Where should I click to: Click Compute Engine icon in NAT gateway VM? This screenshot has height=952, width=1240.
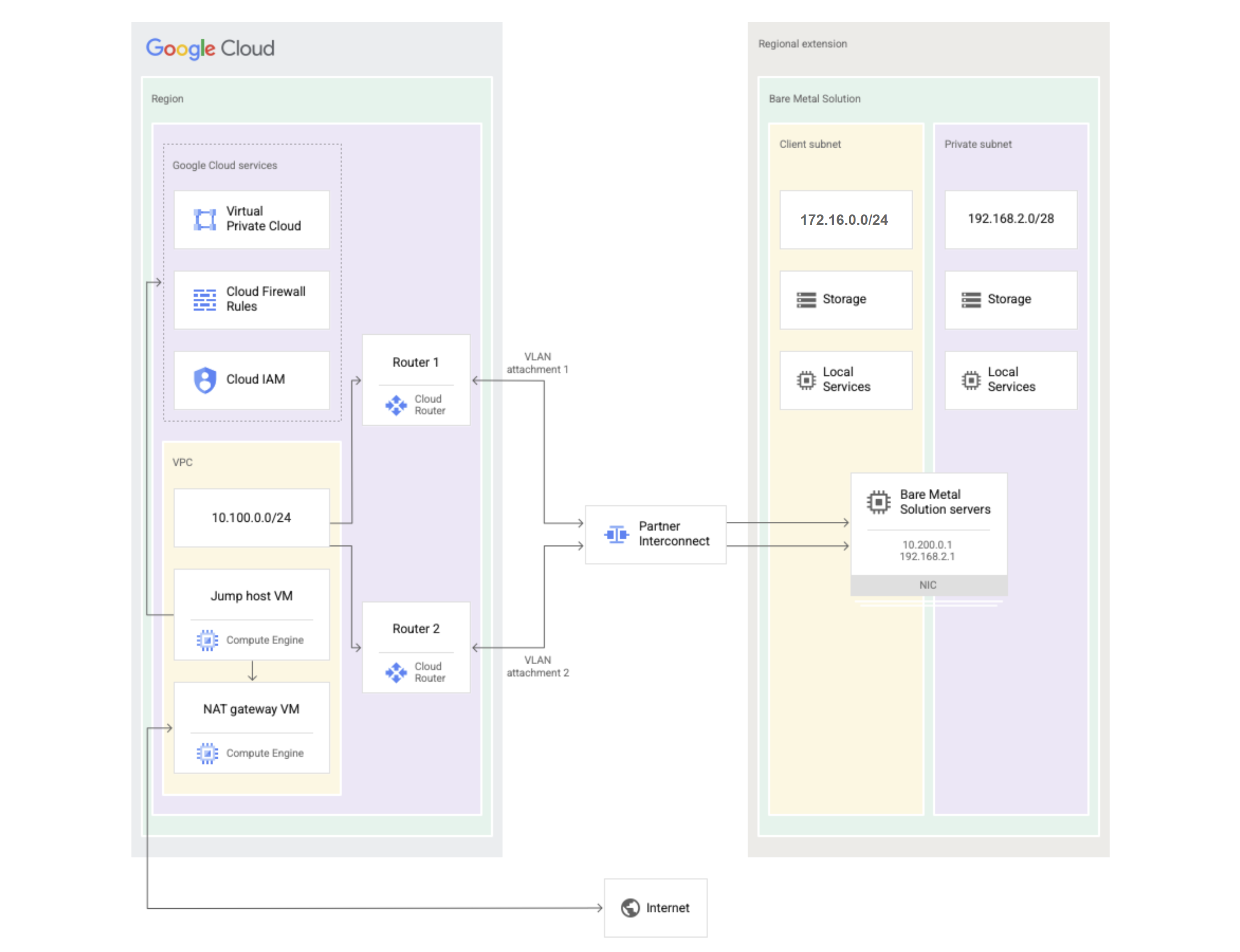tap(207, 754)
